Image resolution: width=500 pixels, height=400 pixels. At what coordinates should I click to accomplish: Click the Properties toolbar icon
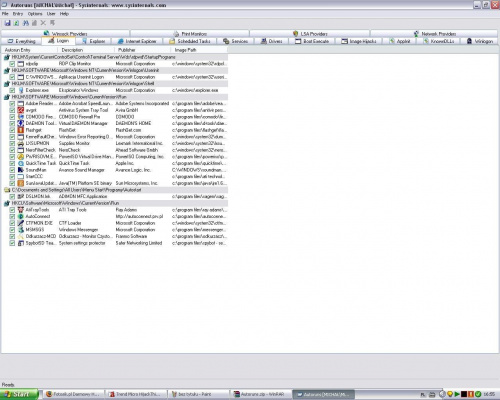(x=34, y=23)
